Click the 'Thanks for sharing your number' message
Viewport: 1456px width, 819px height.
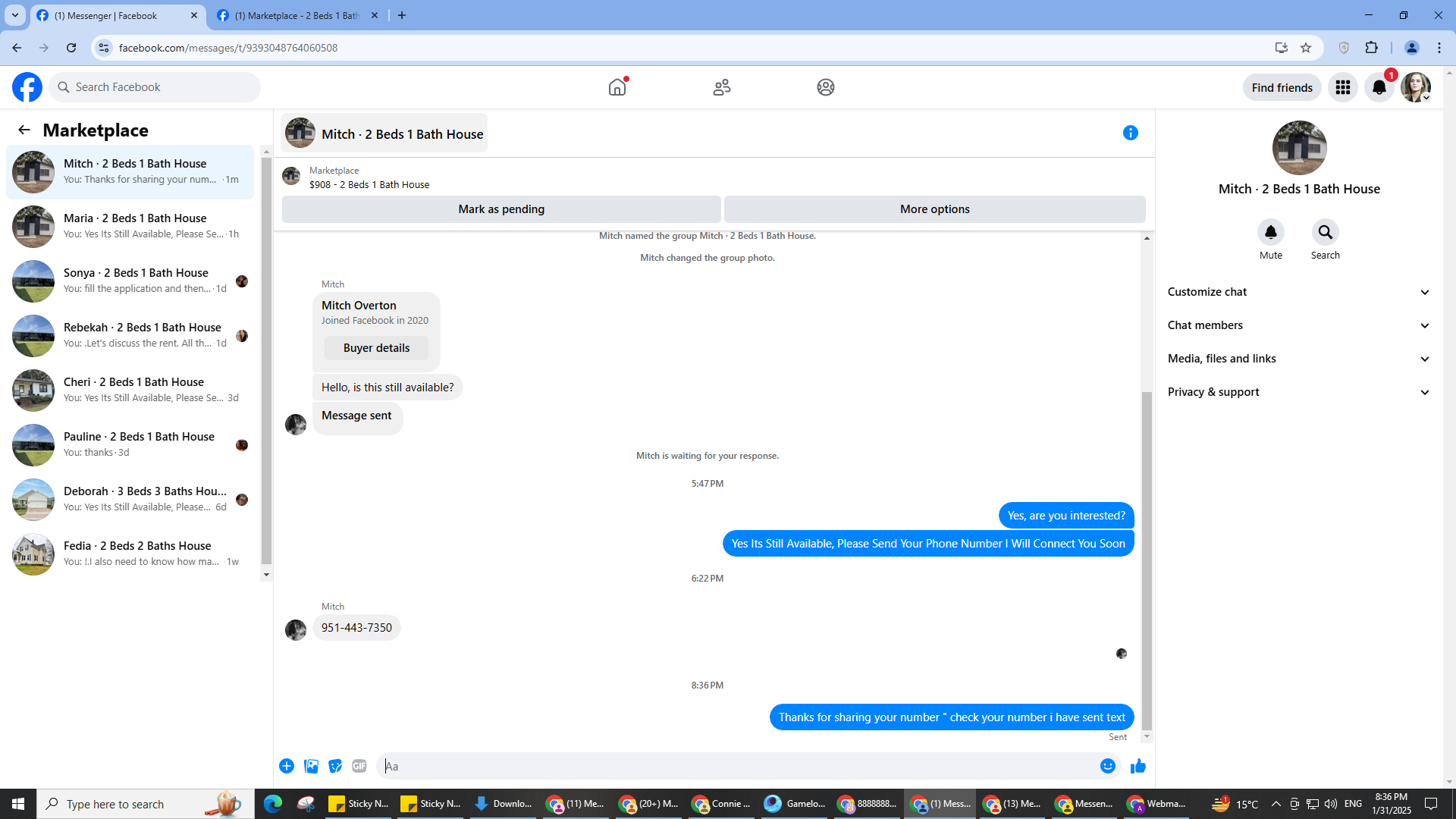(x=952, y=717)
